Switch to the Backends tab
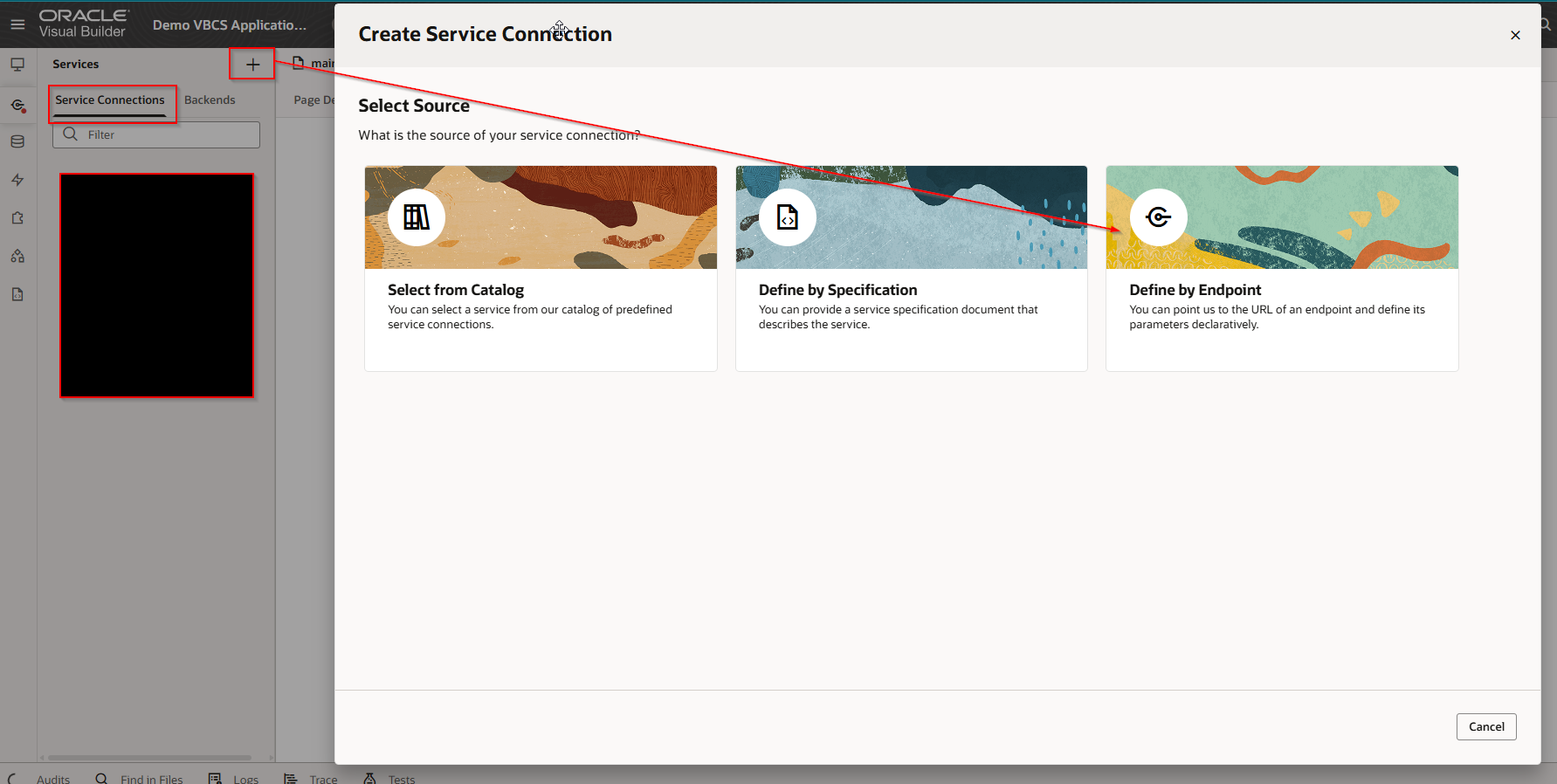Image resolution: width=1557 pixels, height=784 pixels. (210, 100)
